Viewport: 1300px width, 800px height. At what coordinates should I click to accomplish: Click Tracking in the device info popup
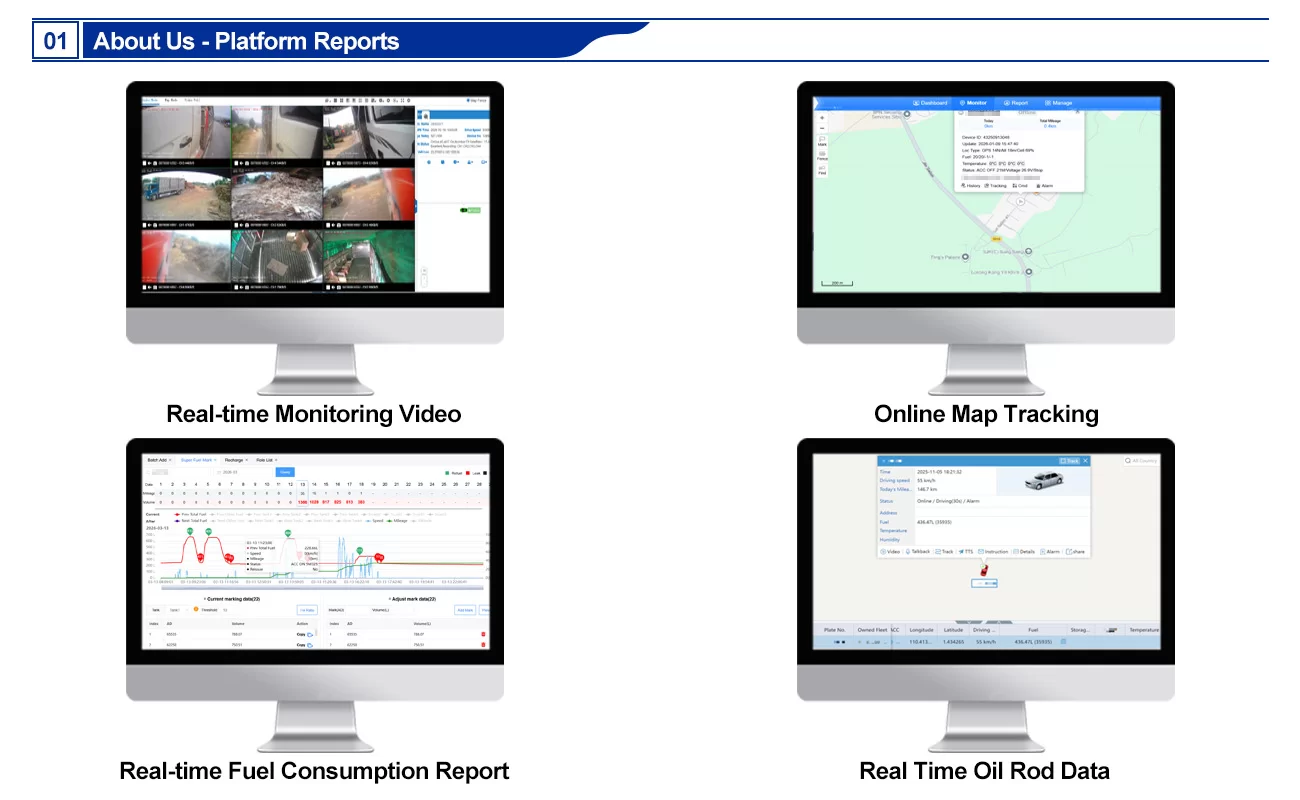click(995, 185)
